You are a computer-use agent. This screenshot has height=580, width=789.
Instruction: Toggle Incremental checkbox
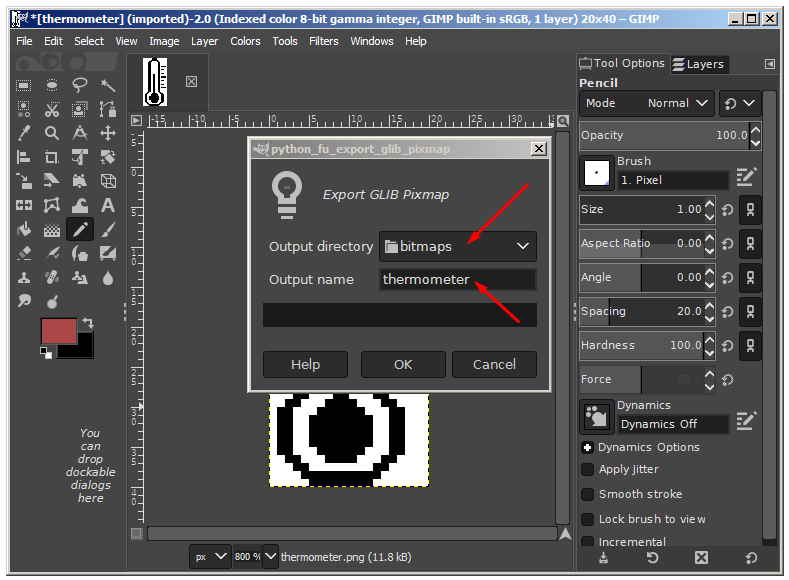[587, 542]
